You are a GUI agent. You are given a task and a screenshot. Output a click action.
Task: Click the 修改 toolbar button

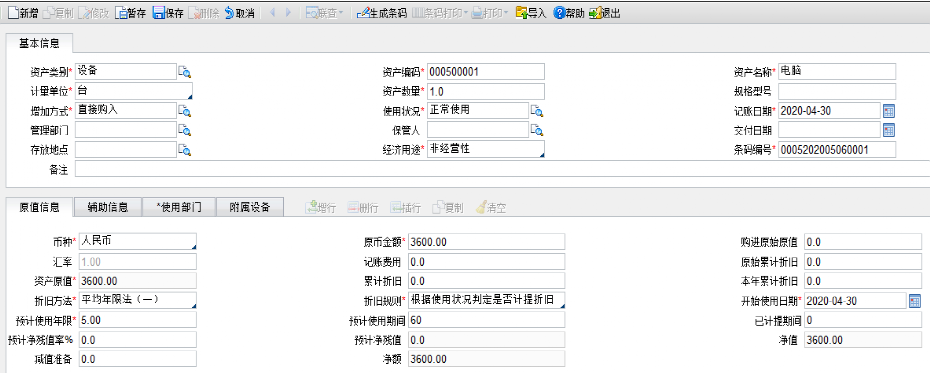click(x=94, y=13)
